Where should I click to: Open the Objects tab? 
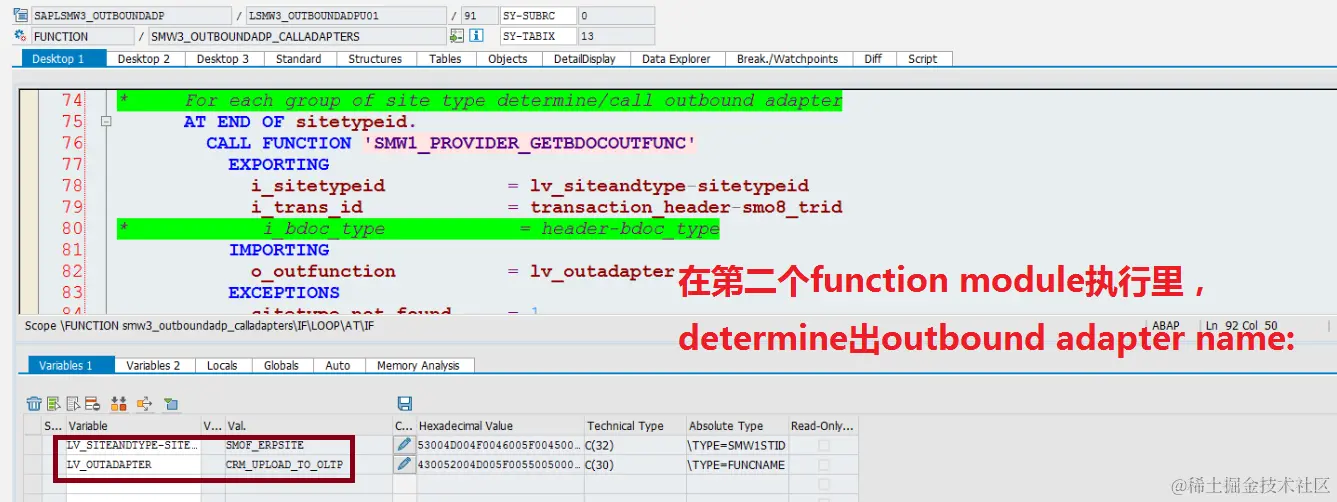pos(508,59)
